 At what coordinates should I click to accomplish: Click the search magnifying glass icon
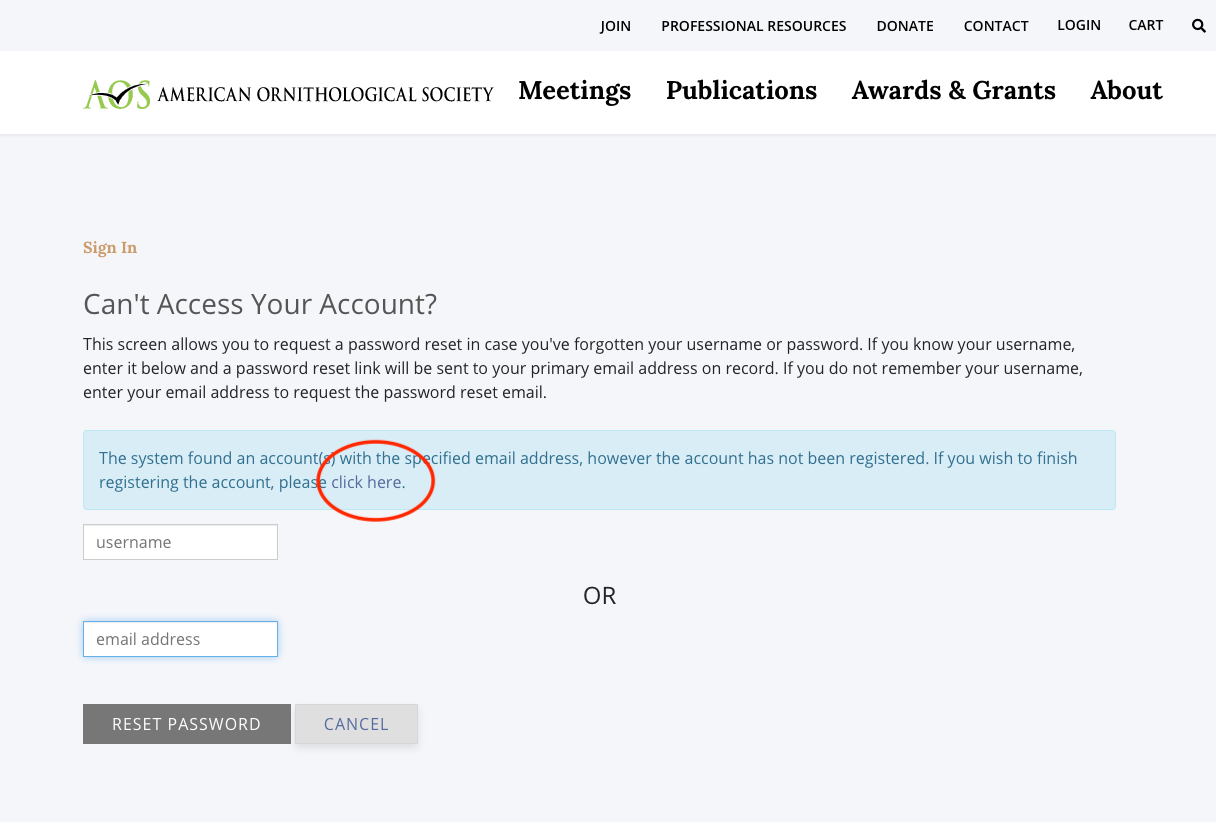click(1198, 26)
